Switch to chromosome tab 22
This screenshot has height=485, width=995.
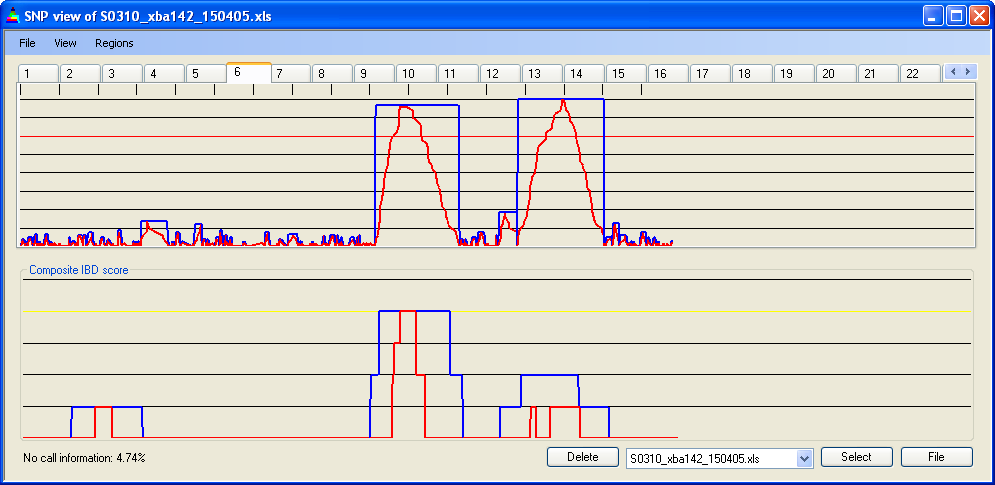pos(919,74)
